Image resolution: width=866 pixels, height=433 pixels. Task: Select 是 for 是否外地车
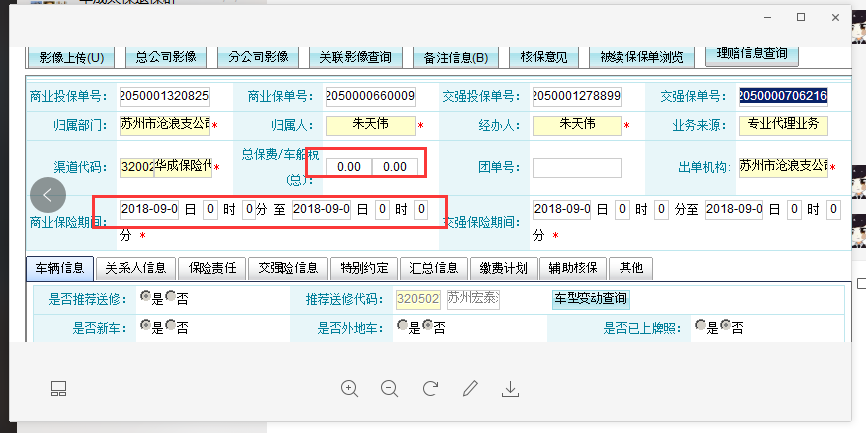(403, 325)
